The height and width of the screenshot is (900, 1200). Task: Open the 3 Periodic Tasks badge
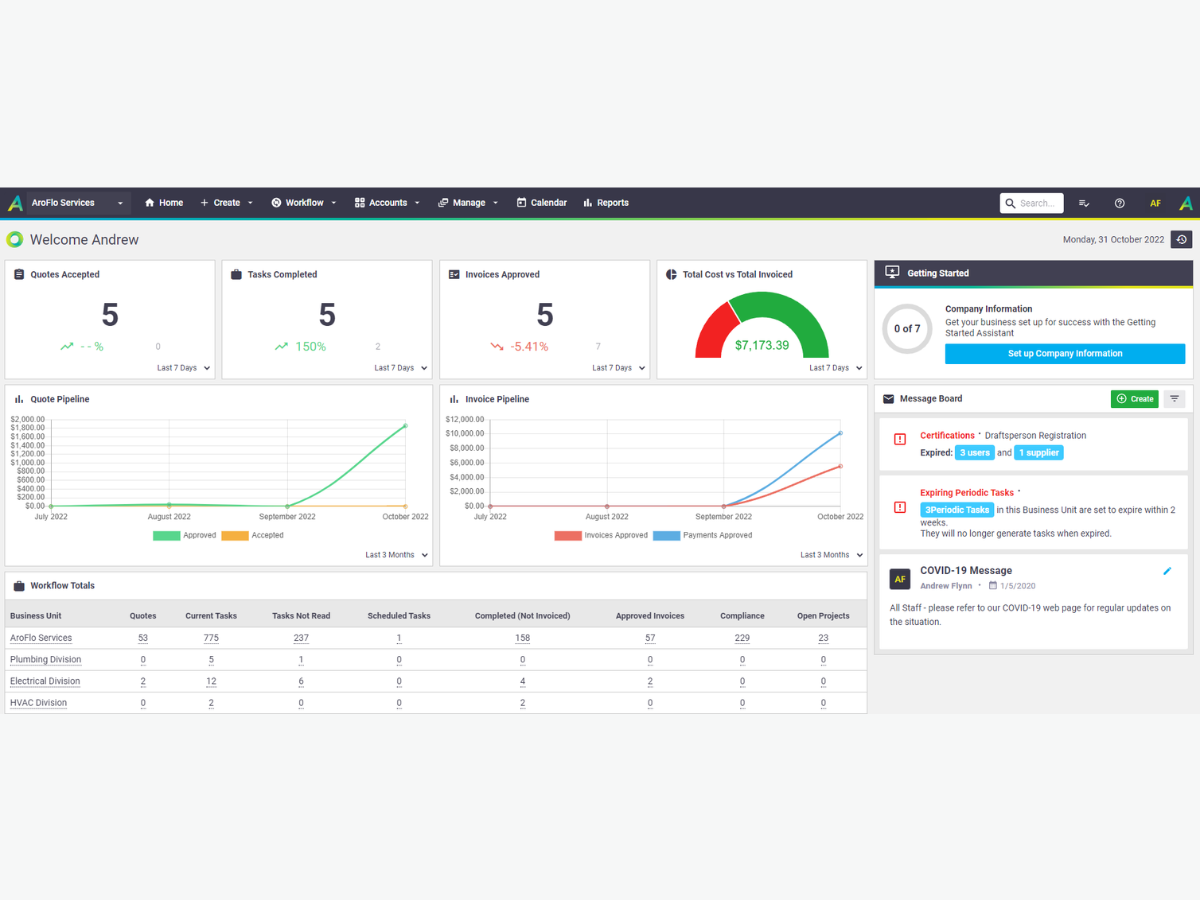(x=956, y=510)
